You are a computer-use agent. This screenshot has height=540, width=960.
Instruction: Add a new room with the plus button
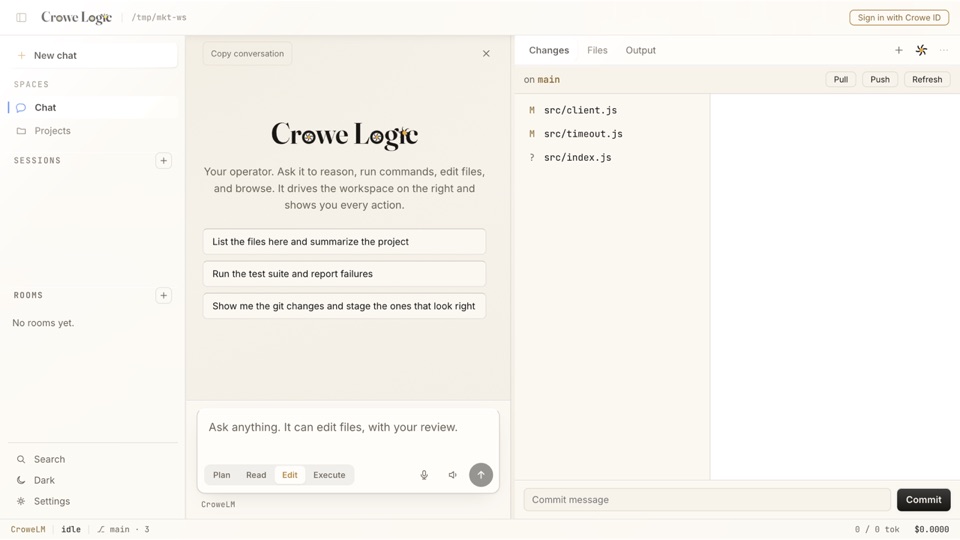pos(163,295)
